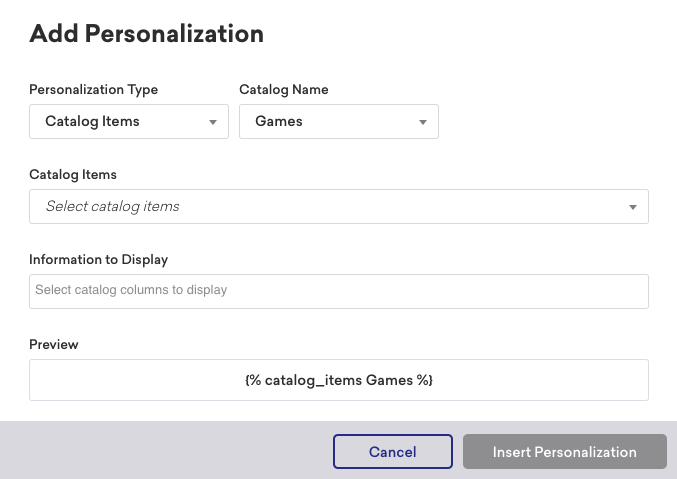Click the caret arrow beside Catalog Items value
677x479 pixels.
(213, 122)
